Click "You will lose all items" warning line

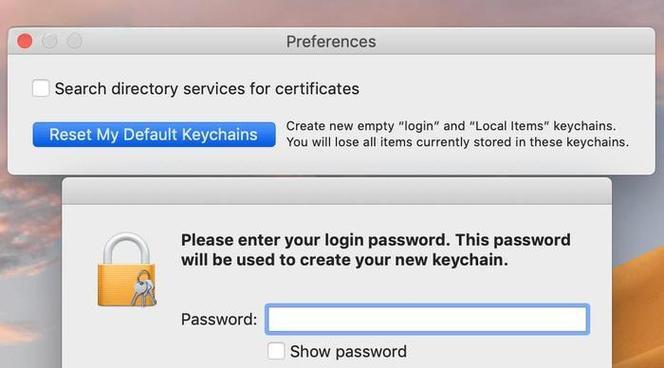coord(457,142)
